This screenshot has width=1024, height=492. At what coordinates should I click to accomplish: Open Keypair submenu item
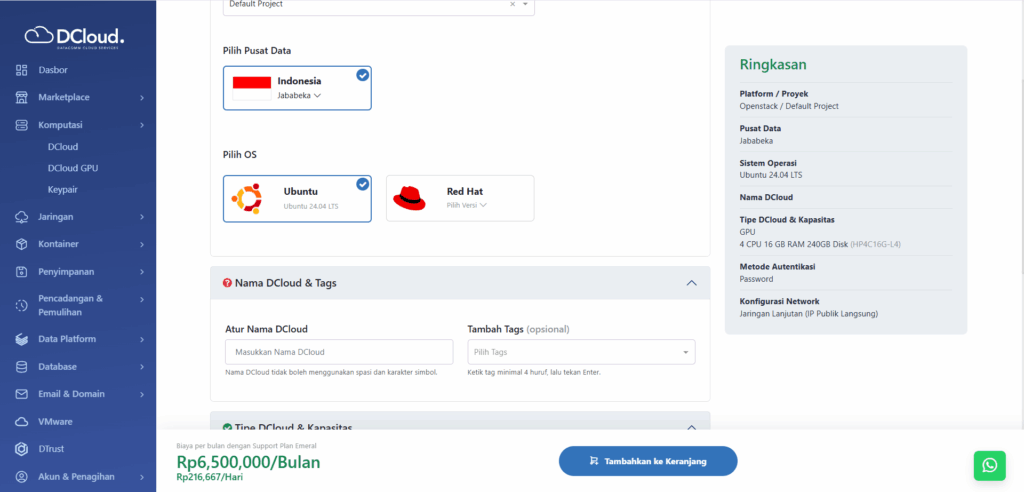[63, 189]
